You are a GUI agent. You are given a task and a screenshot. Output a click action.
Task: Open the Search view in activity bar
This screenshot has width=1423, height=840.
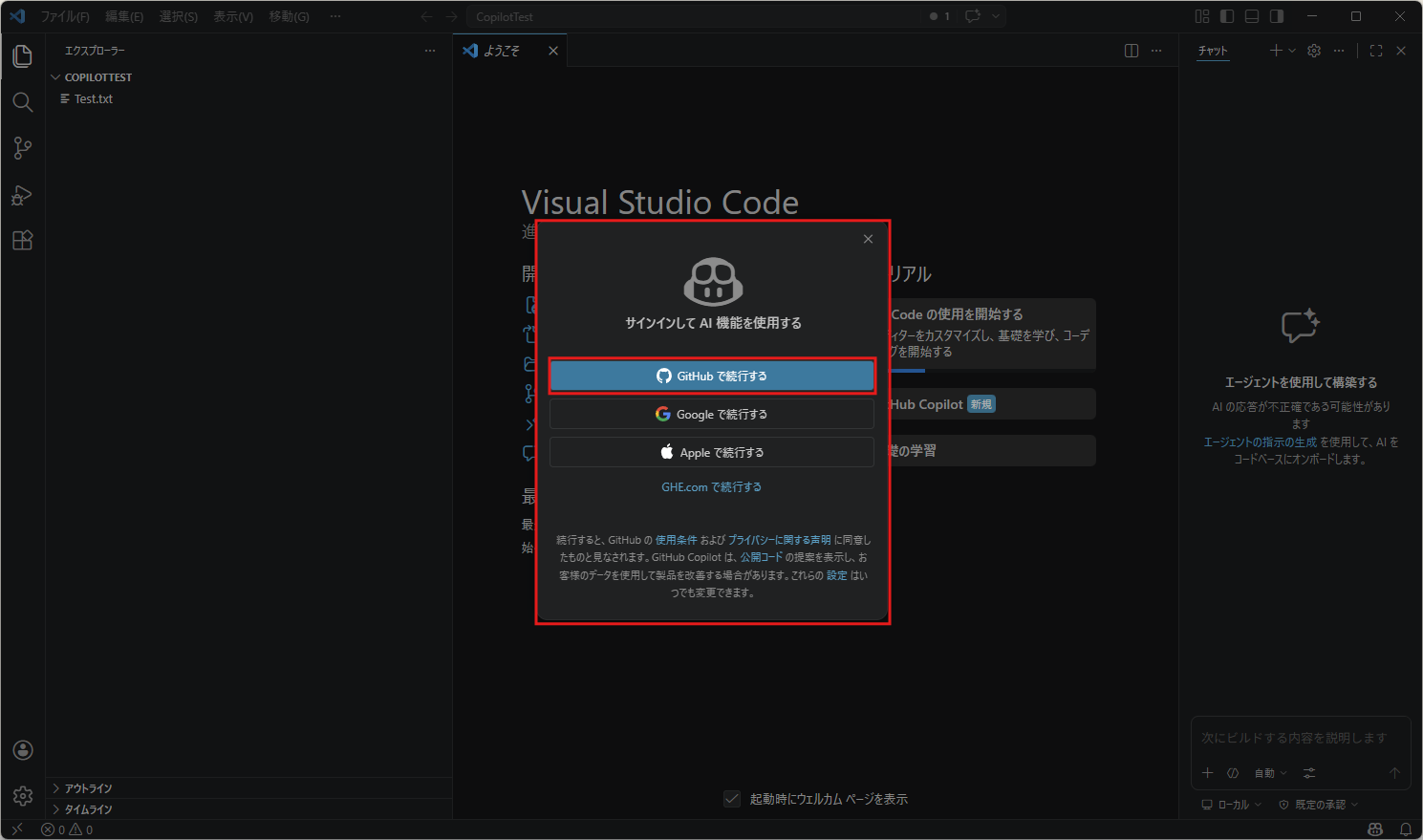point(23,102)
